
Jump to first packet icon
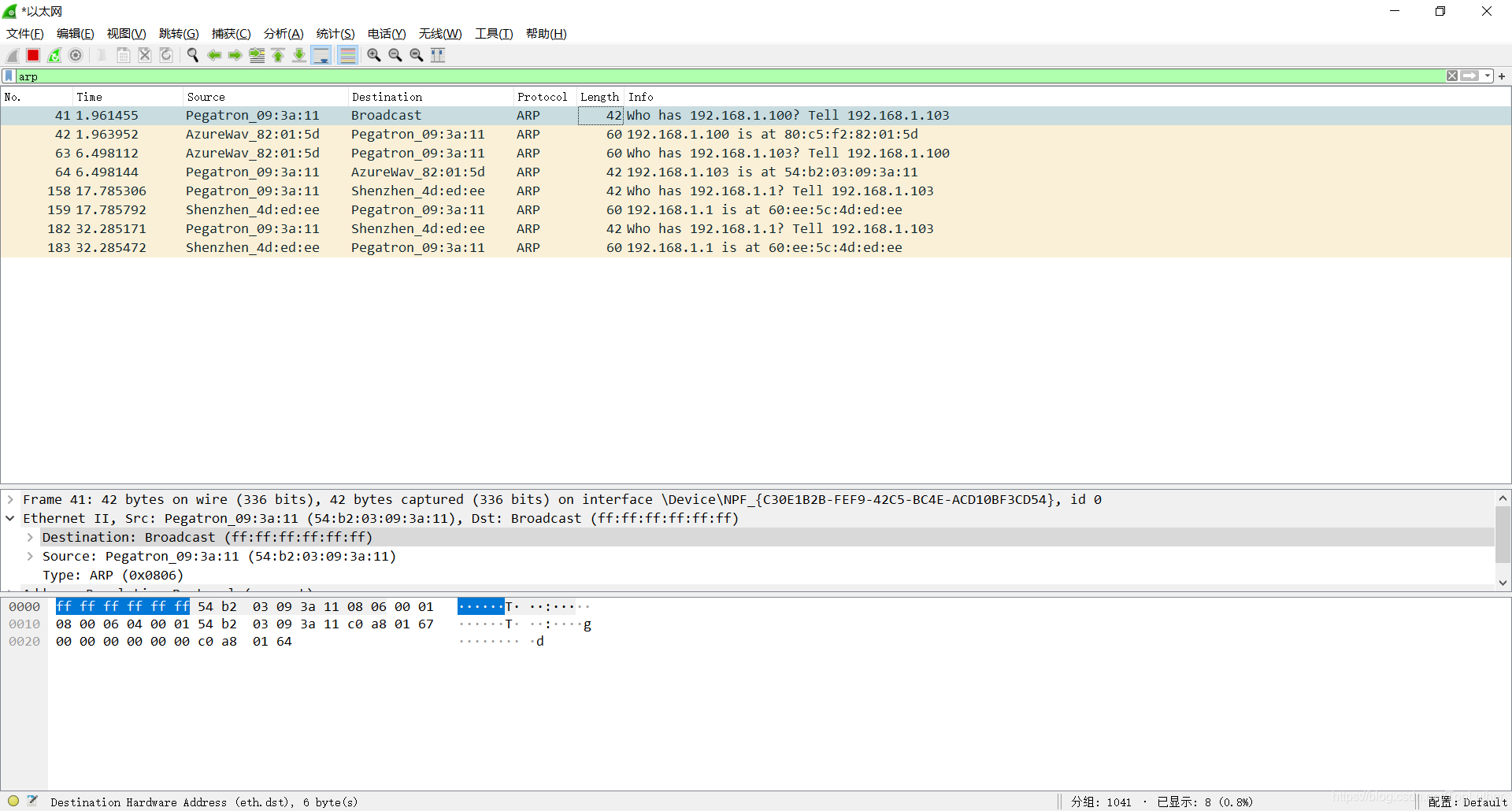pyautogui.click(x=278, y=55)
